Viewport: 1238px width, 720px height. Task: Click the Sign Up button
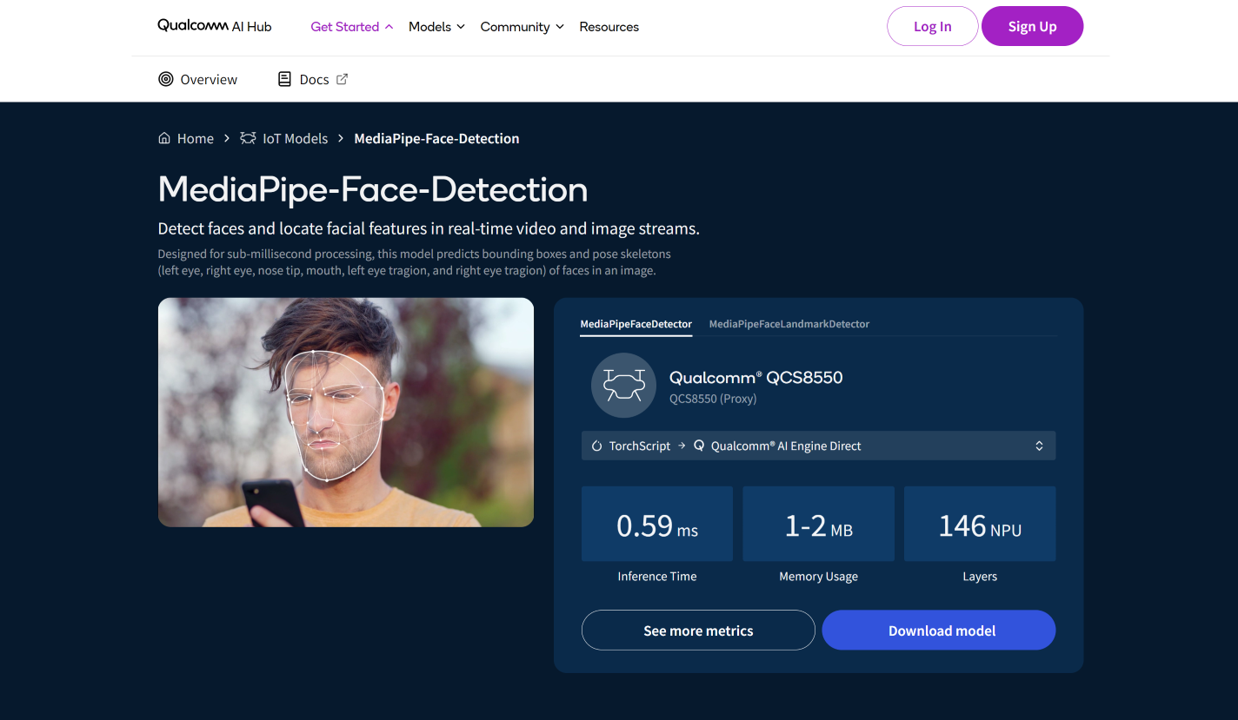(x=1032, y=26)
